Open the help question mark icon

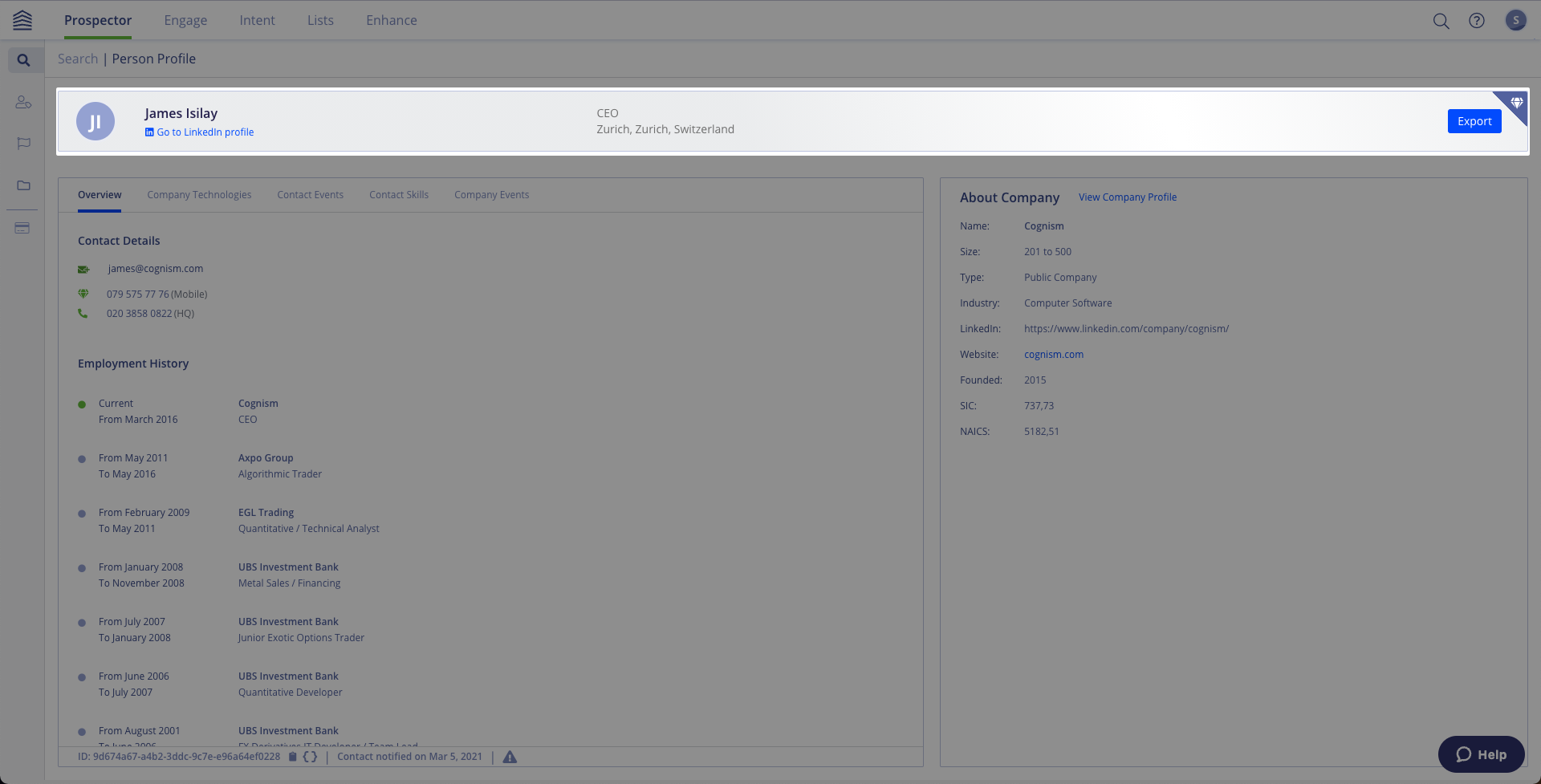(1477, 21)
